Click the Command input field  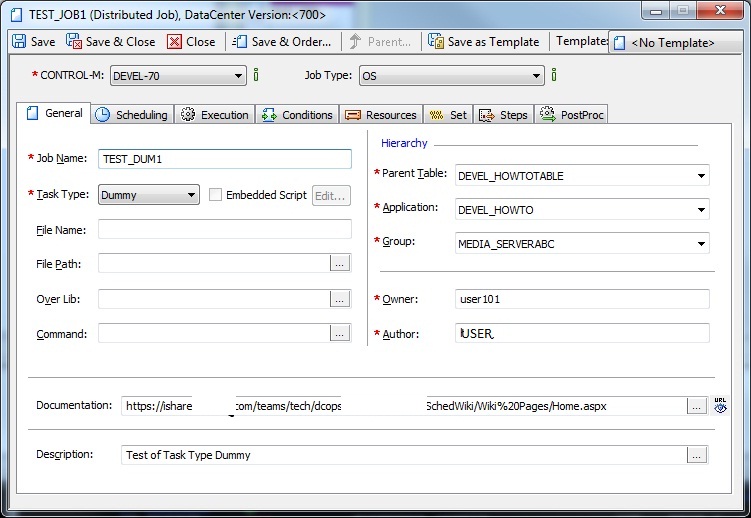(214, 333)
